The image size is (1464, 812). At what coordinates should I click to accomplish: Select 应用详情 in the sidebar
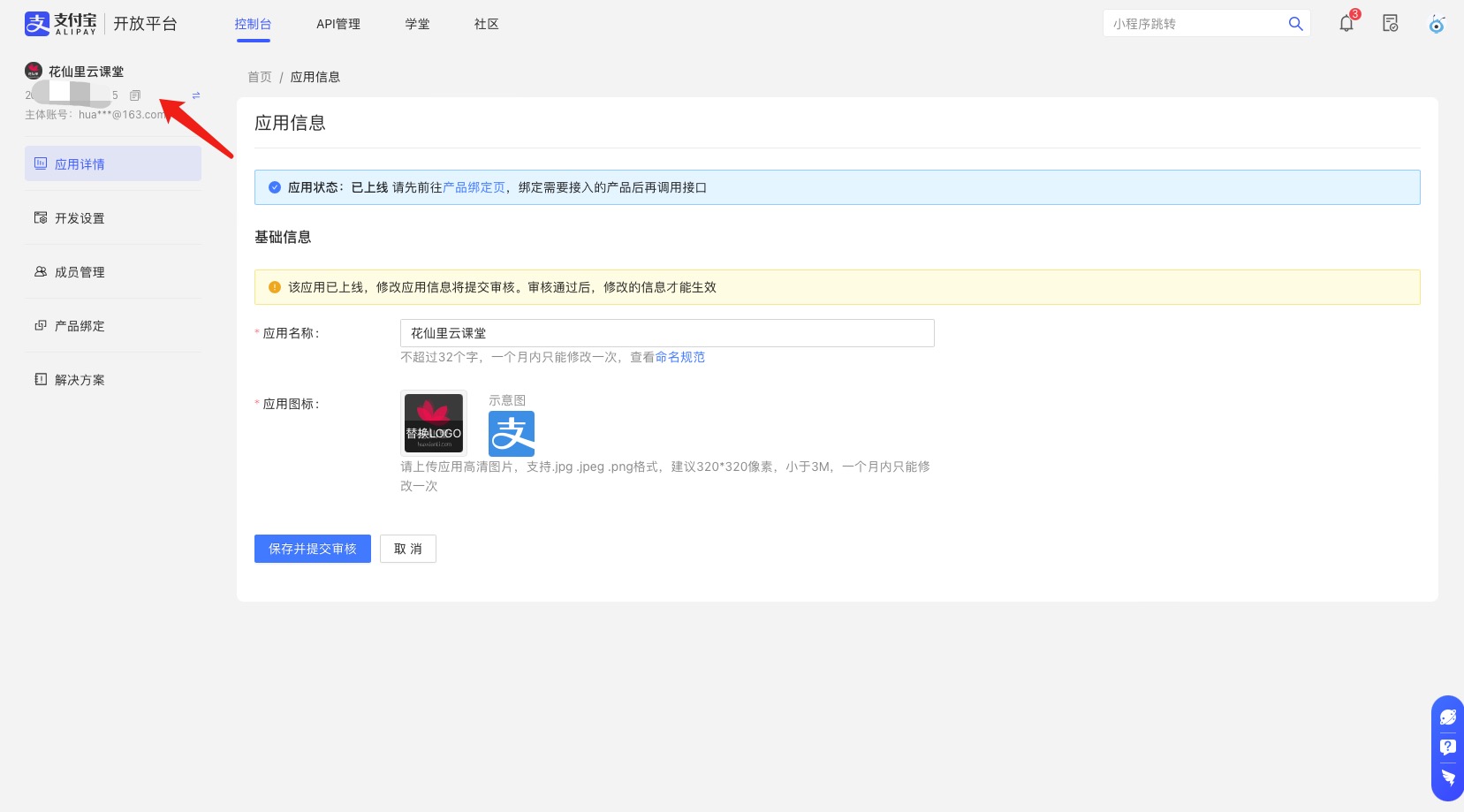tap(113, 163)
